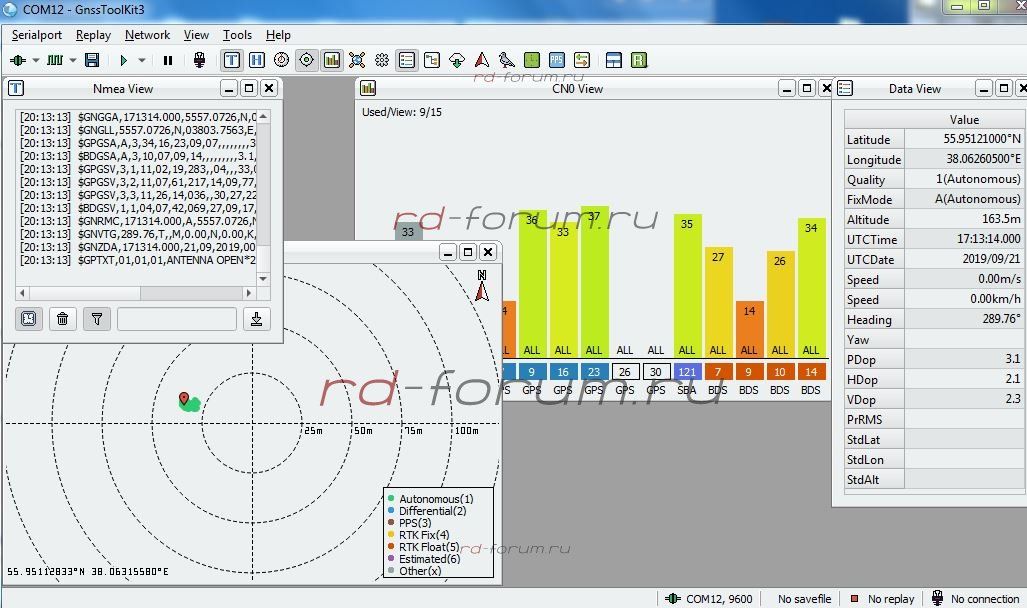Select BDS satellite 7 box
The height and width of the screenshot is (608, 1027).
pyautogui.click(x=718, y=372)
